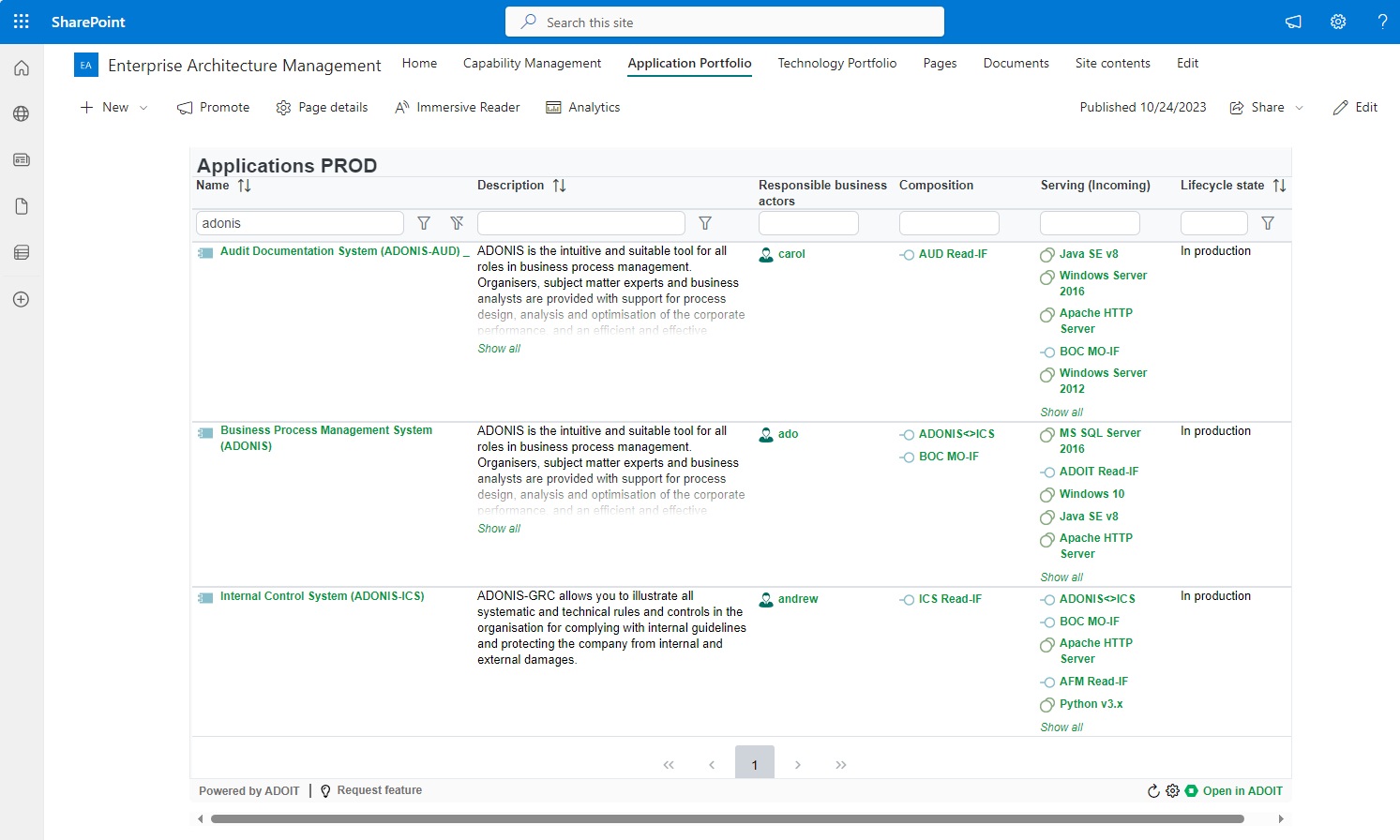Viewport: 1400px width, 840px height.
Task: Go to SharePoint home in left rail
Action: [x=22, y=67]
